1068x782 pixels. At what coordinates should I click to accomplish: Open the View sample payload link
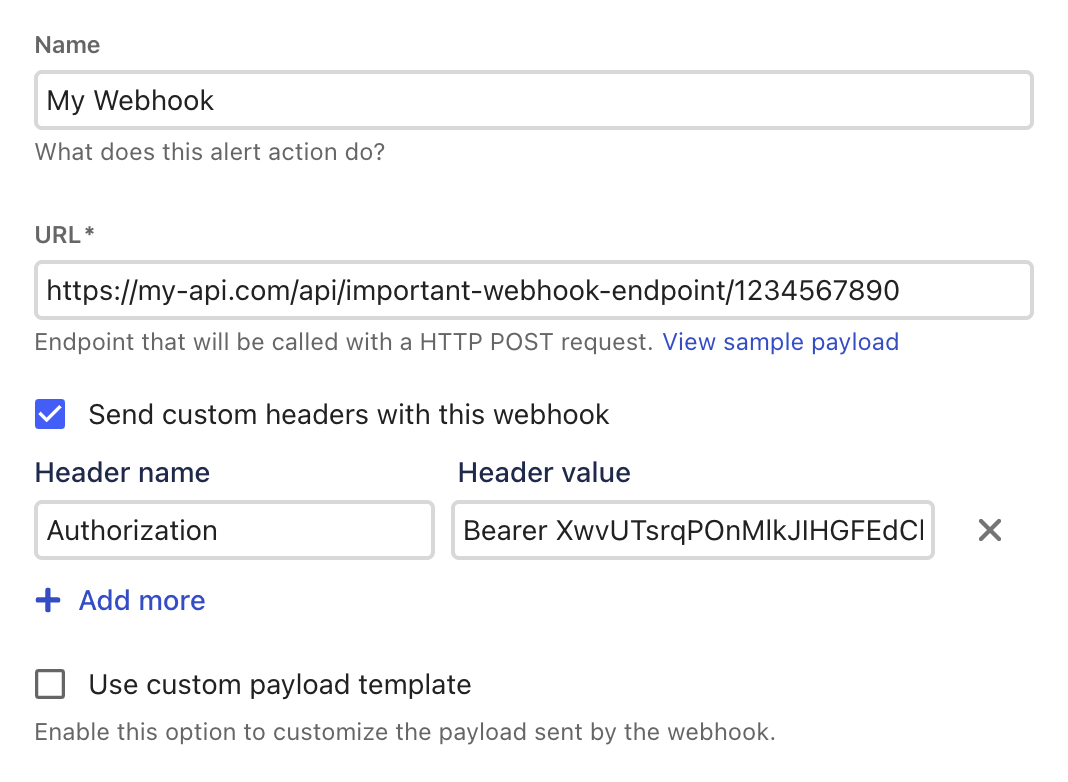point(780,342)
